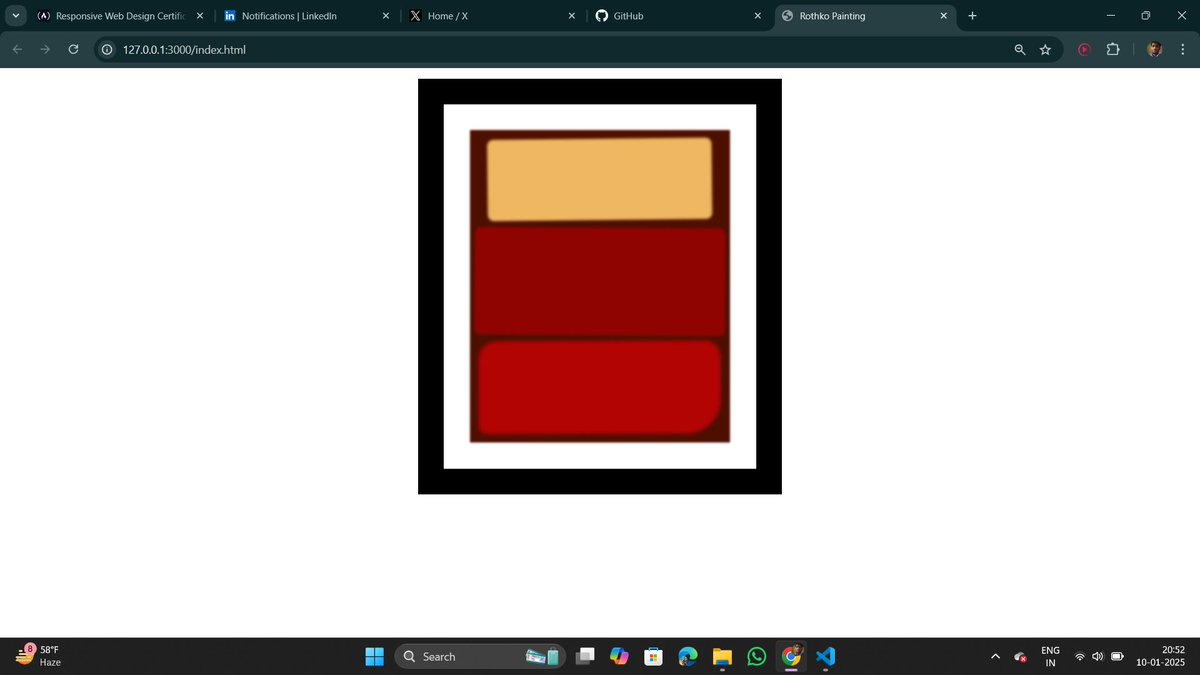This screenshot has height=675, width=1200.
Task: Switch to Responsive Web Design Certification tab
Action: [120, 16]
